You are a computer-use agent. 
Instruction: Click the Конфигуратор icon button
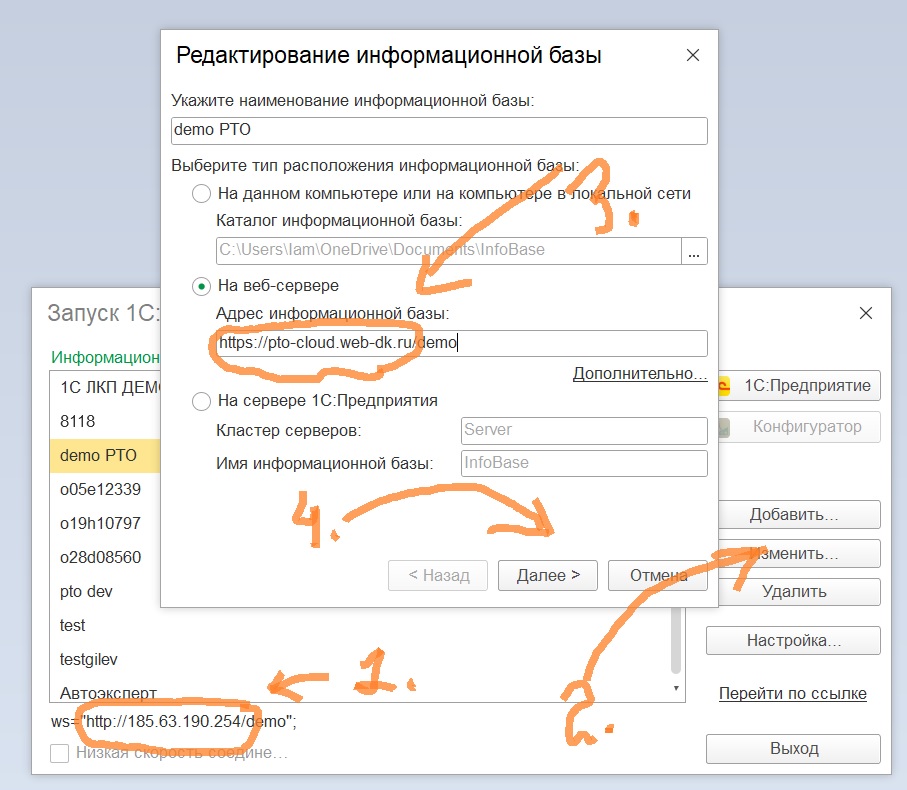coord(799,427)
